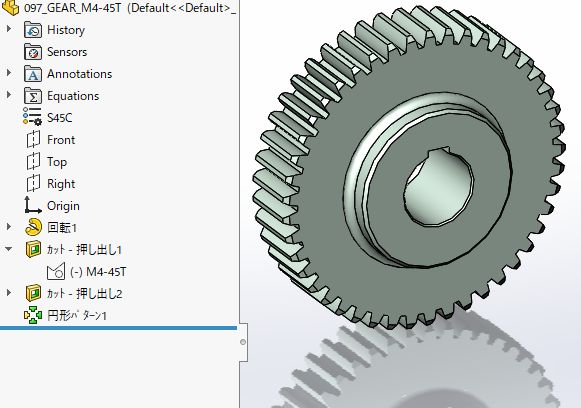Click the keyway bore of the gear model
Screen dimensions: 581x408
tap(439, 186)
